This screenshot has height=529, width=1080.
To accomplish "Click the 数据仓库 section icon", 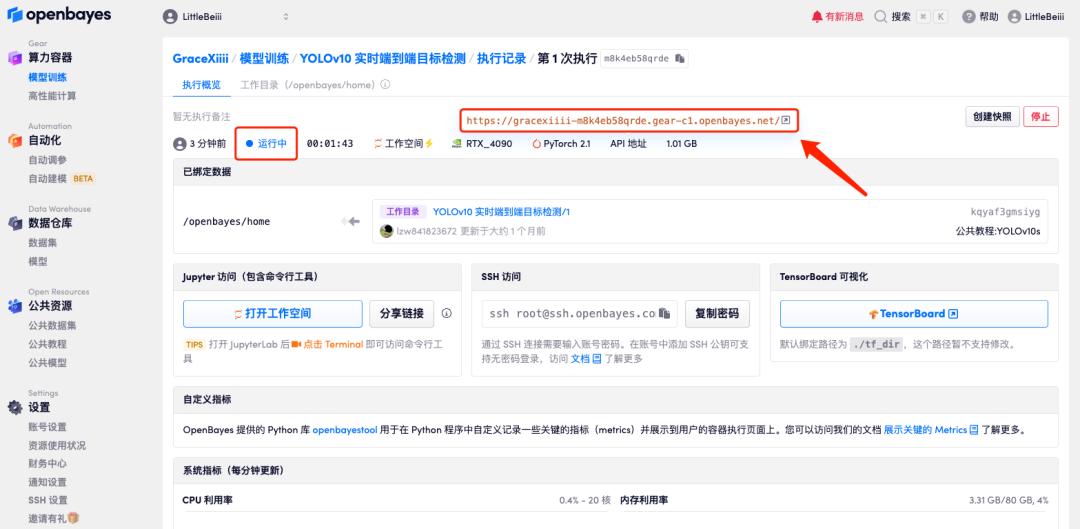I will click(15, 223).
